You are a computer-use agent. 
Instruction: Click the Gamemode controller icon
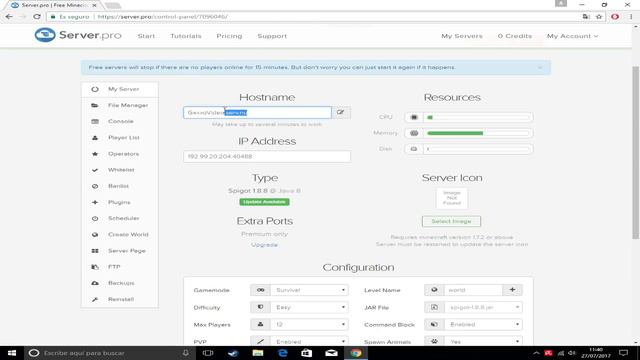tap(260, 290)
